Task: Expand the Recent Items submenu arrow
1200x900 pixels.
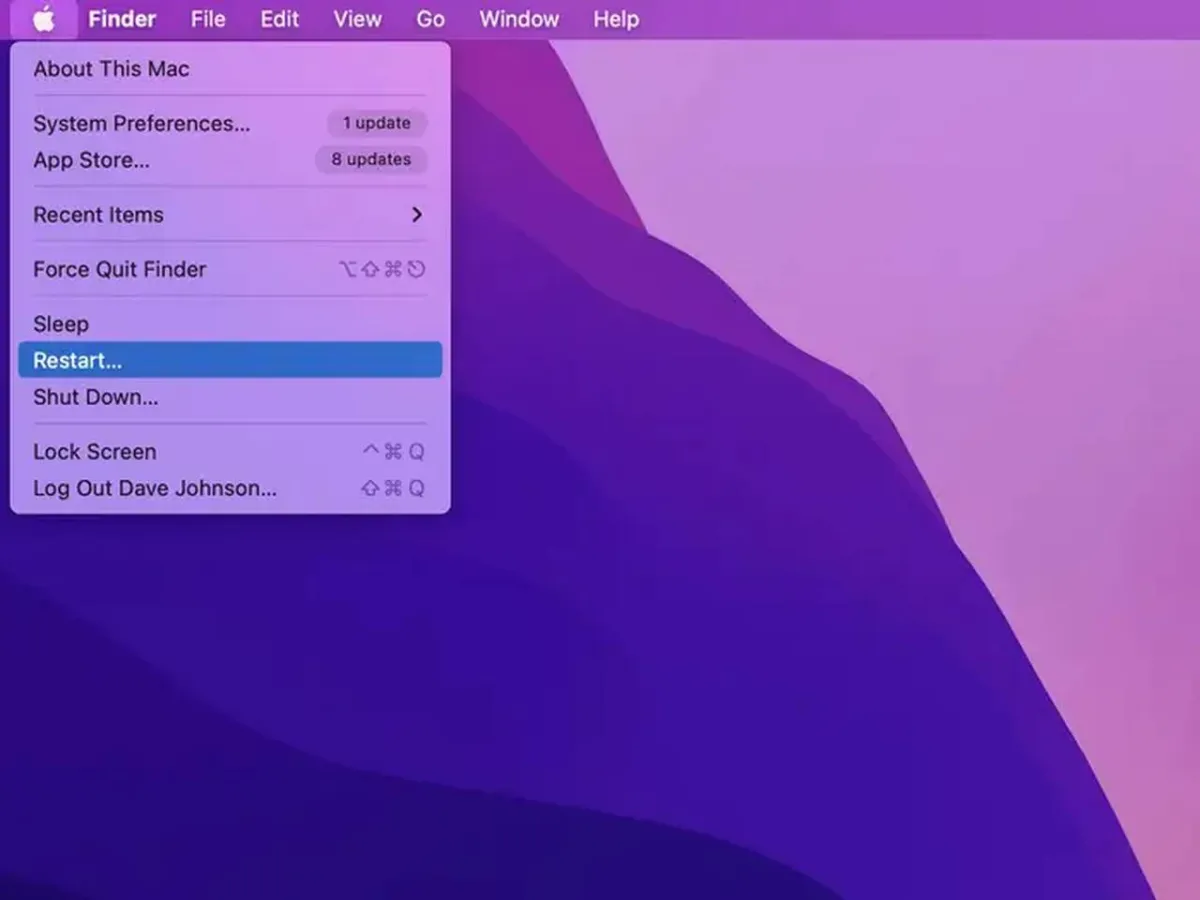Action: (416, 215)
